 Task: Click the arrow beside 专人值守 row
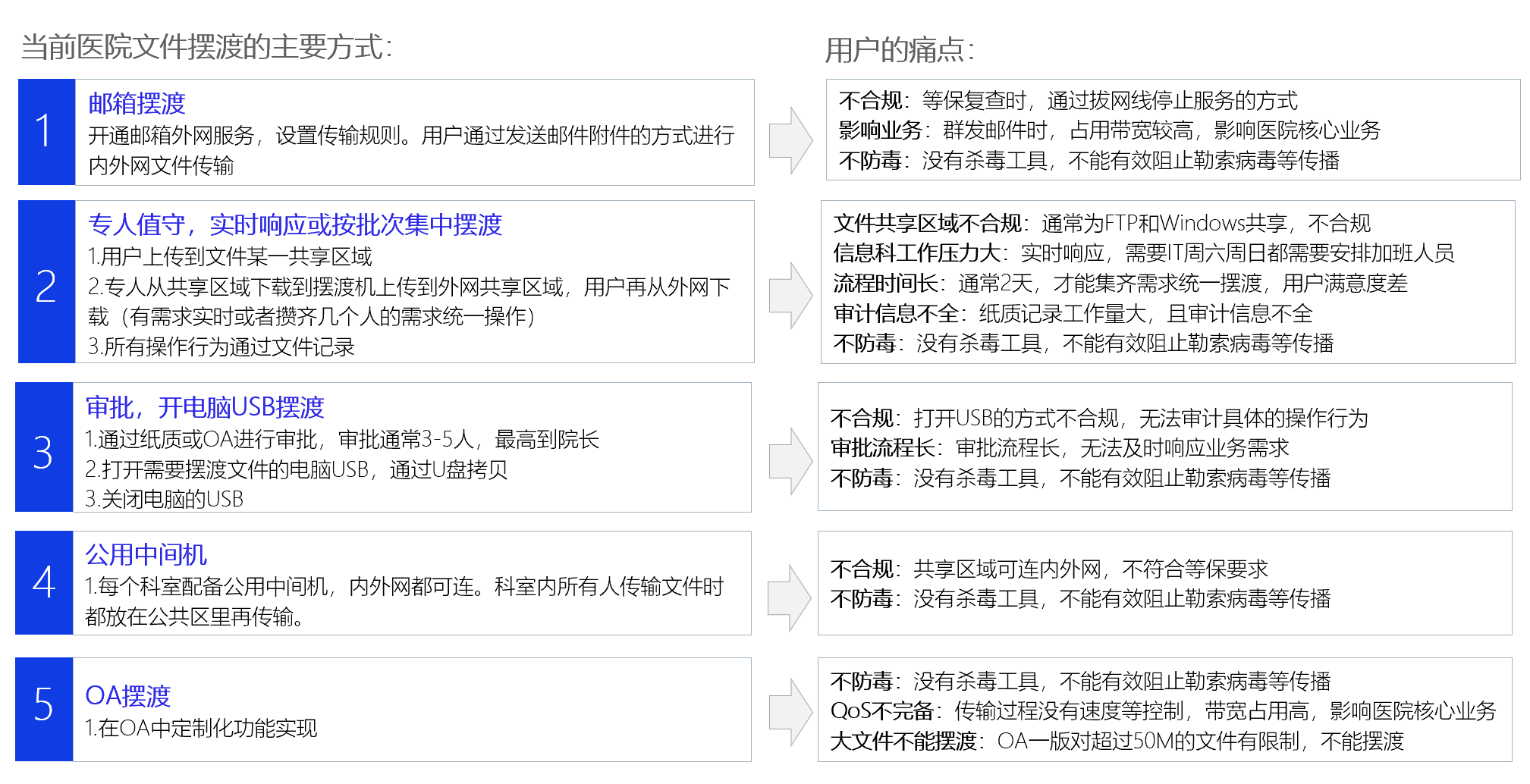pos(790,296)
